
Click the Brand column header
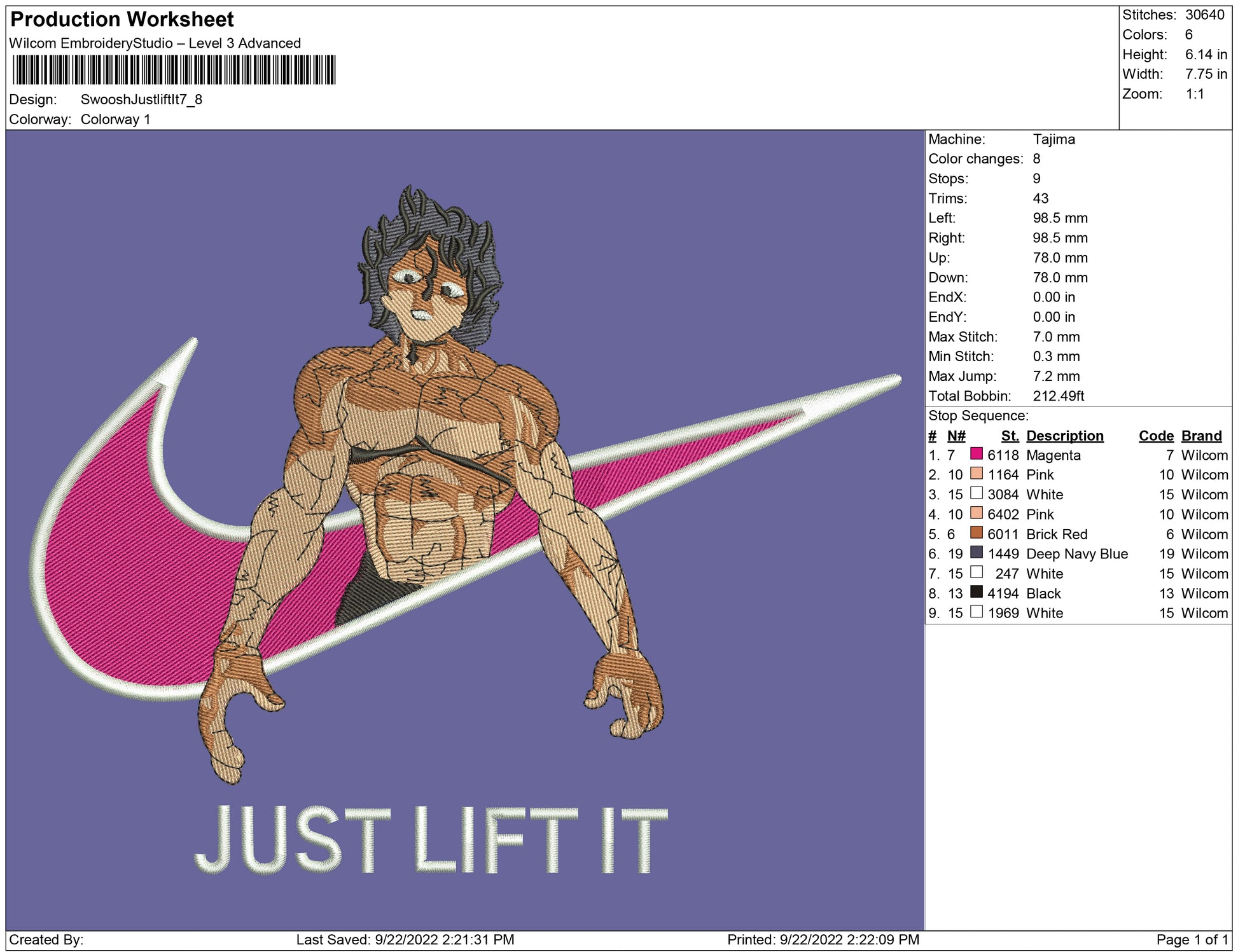pyautogui.click(x=1201, y=436)
